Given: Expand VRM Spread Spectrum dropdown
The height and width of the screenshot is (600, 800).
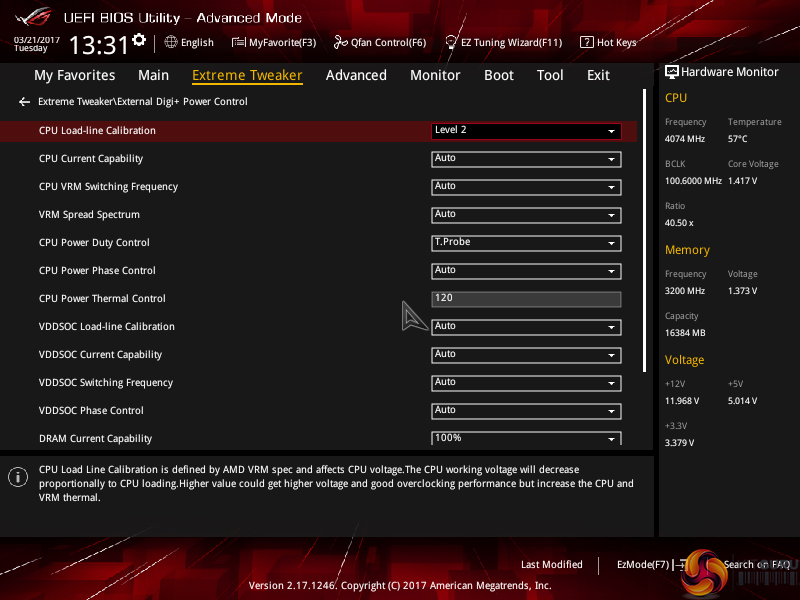Looking at the screenshot, I should click(526, 215).
